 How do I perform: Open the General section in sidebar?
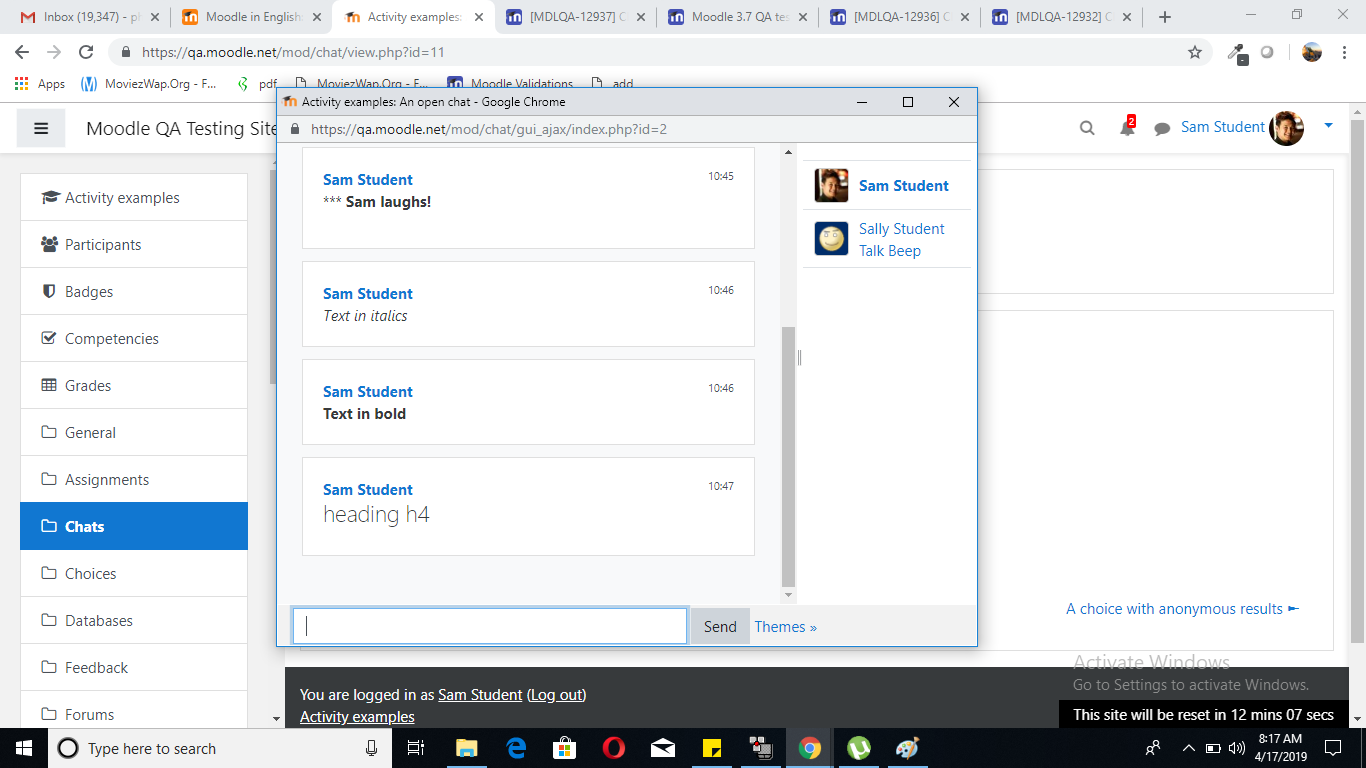click(134, 432)
